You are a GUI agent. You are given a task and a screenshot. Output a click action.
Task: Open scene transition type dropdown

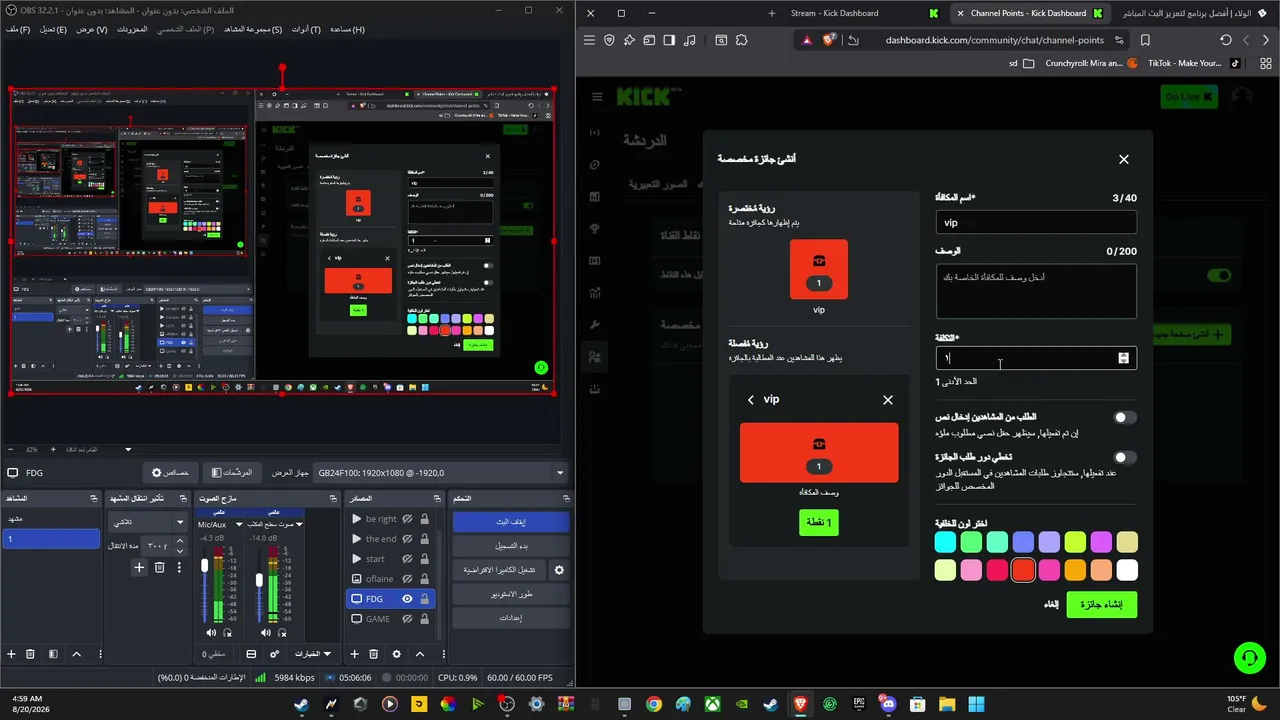147,522
